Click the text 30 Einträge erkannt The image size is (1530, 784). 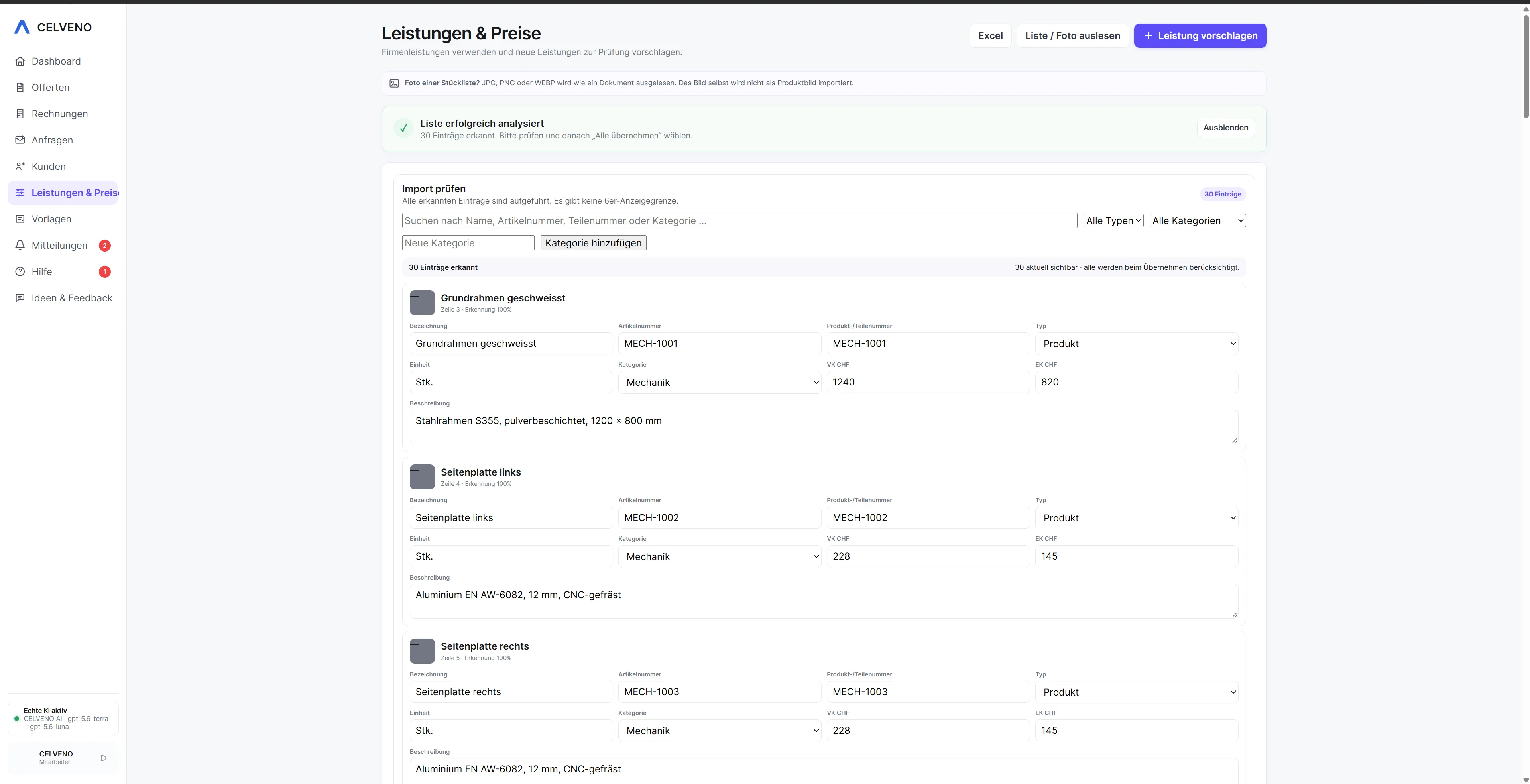(x=443, y=267)
